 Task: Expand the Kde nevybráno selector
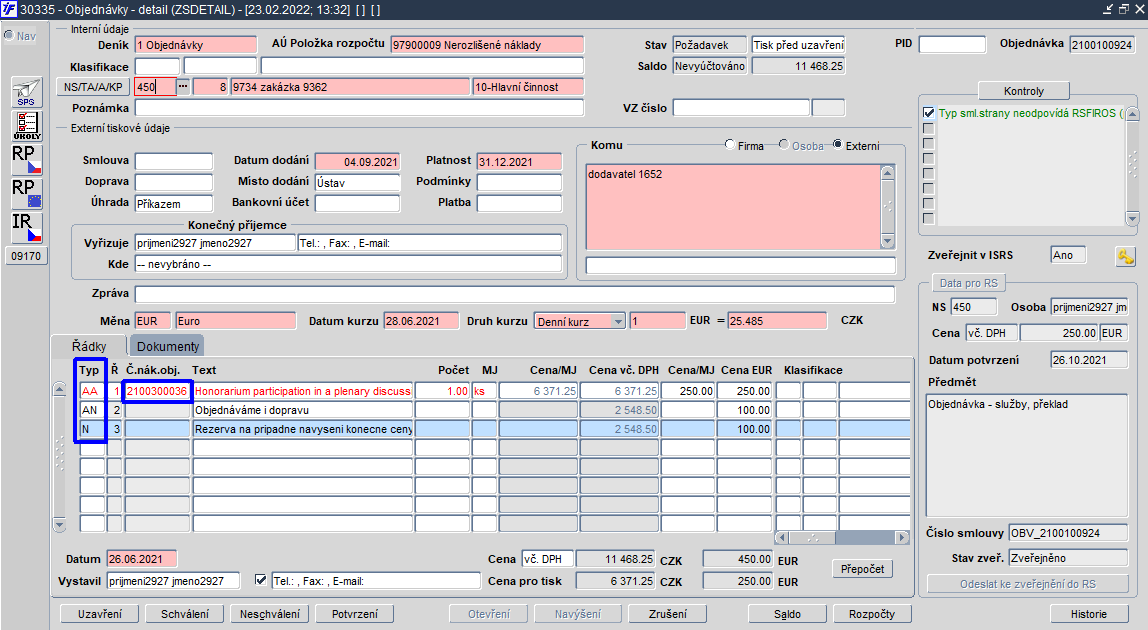(348, 264)
